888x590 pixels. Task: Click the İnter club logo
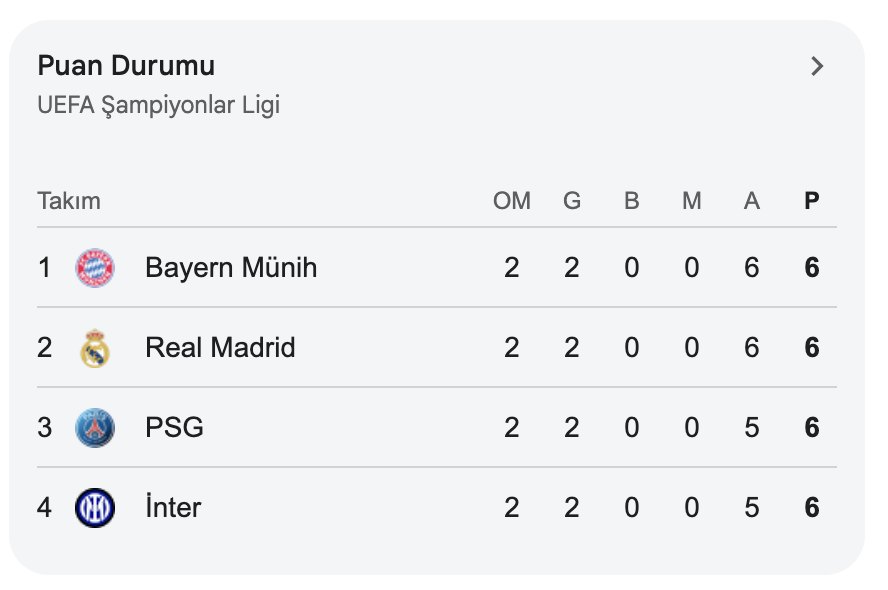click(95, 508)
